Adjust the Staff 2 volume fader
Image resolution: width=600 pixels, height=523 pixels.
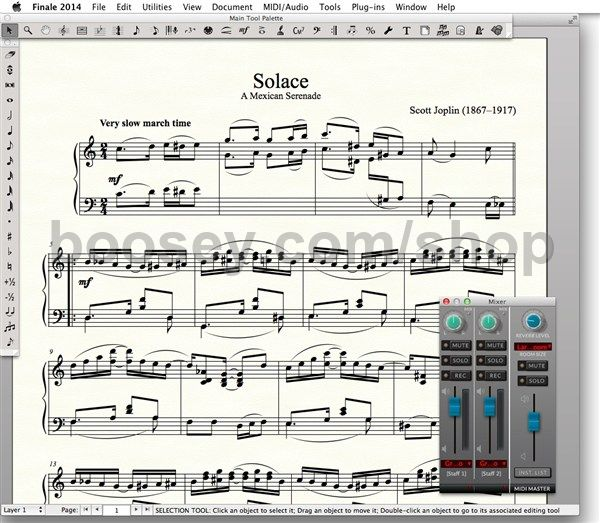[x=489, y=406]
